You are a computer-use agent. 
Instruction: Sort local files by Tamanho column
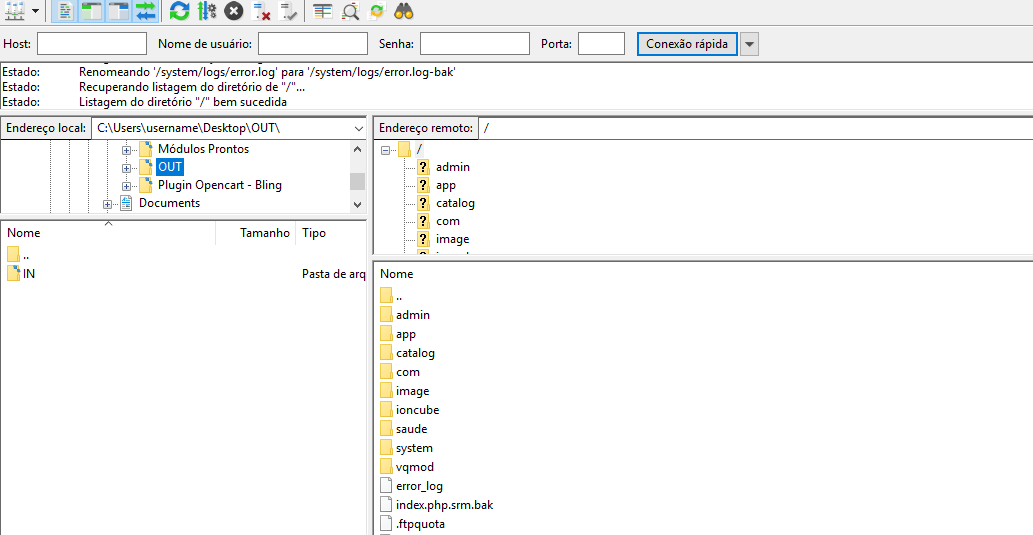(264, 233)
